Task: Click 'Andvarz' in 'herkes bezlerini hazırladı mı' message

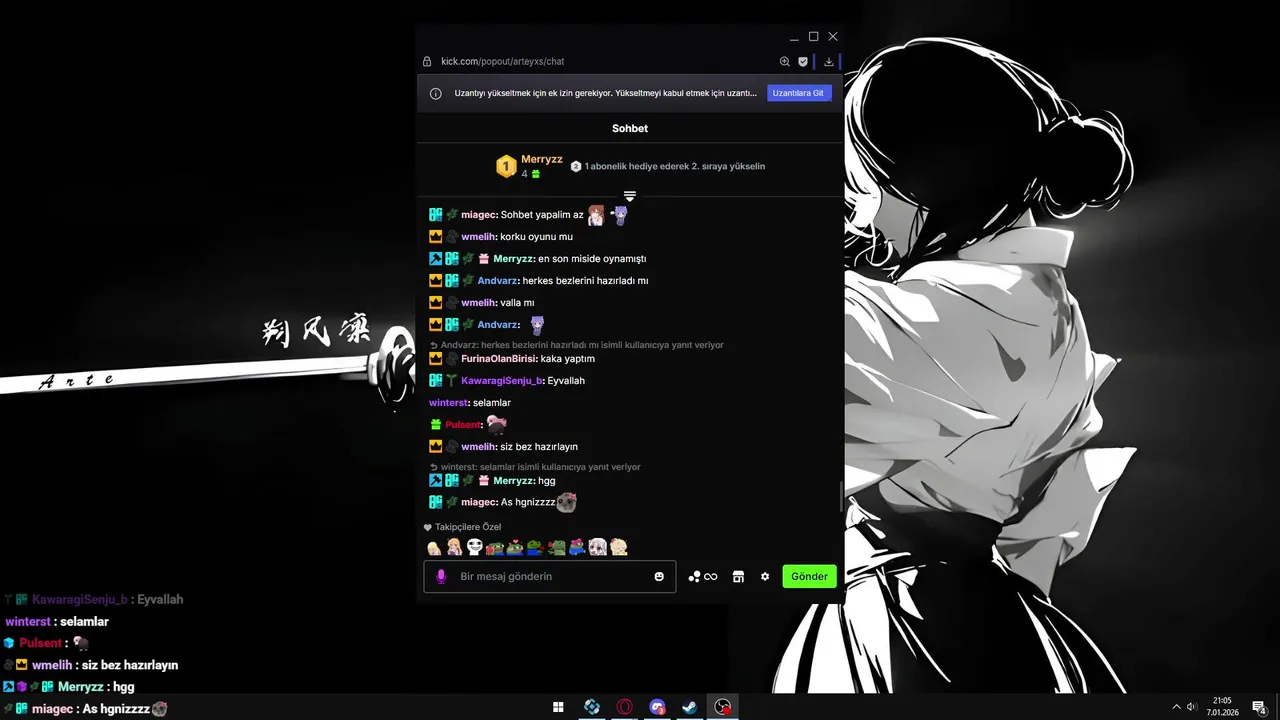Action: coord(498,281)
